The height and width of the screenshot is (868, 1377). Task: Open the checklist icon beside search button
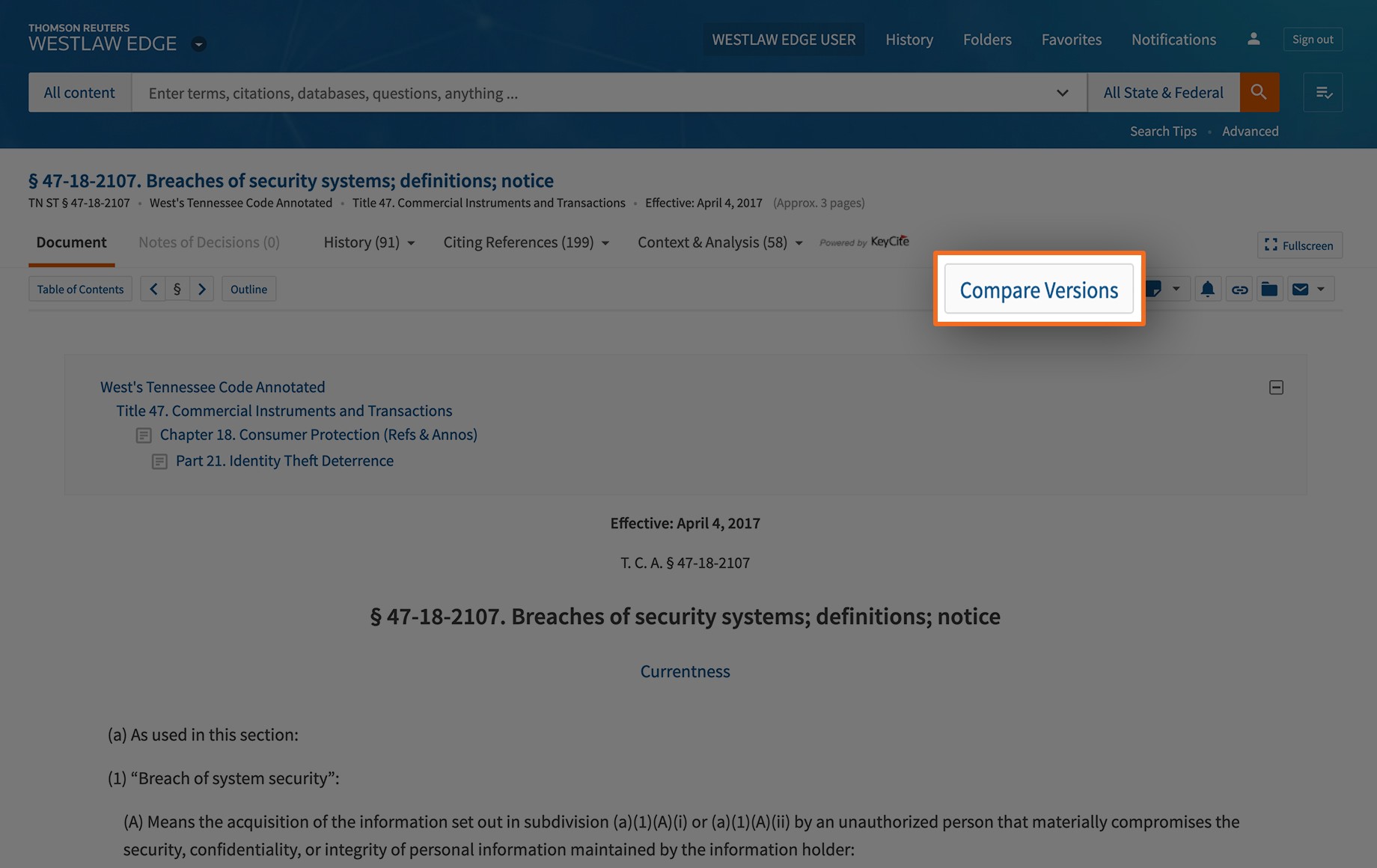pyautogui.click(x=1322, y=92)
